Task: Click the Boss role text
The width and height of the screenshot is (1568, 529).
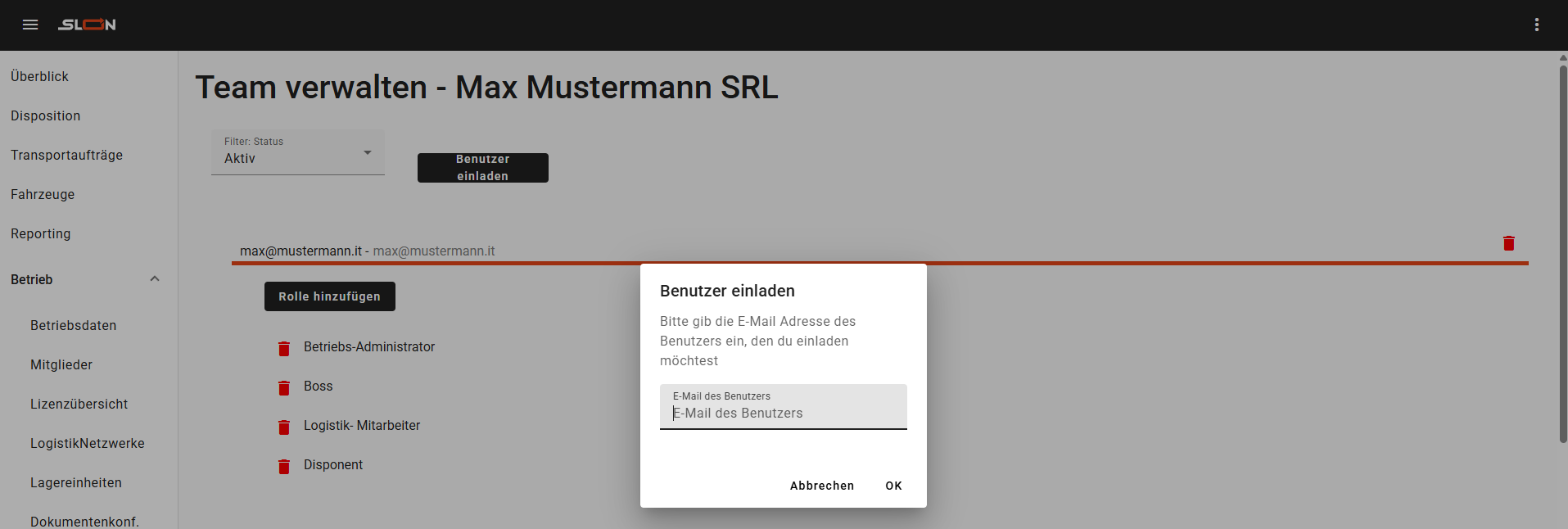Action: coord(319,387)
